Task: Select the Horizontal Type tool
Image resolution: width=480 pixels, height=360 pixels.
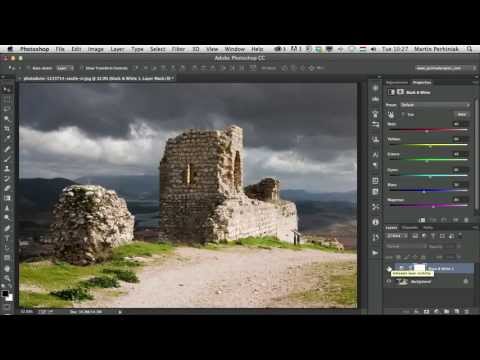Action: [7, 238]
